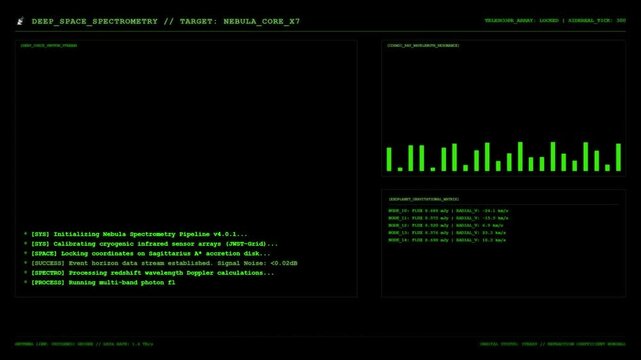Image resolution: width=641 pixels, height=360 pixels.
Task: Click the first bar in the wavelength chart
Action: [x=389, y=159]
